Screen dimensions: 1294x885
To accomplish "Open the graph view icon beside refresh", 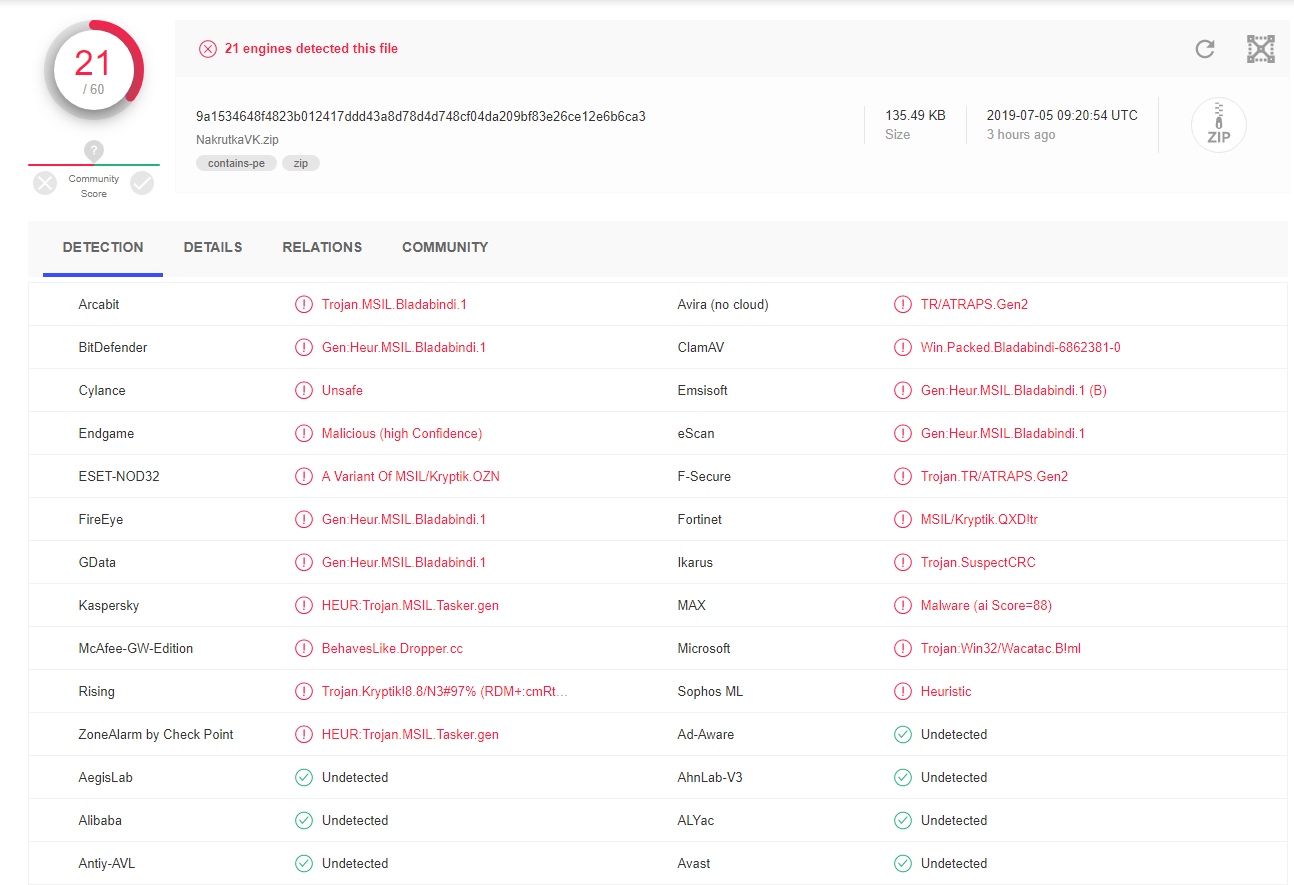I will tap(1261, 49).
